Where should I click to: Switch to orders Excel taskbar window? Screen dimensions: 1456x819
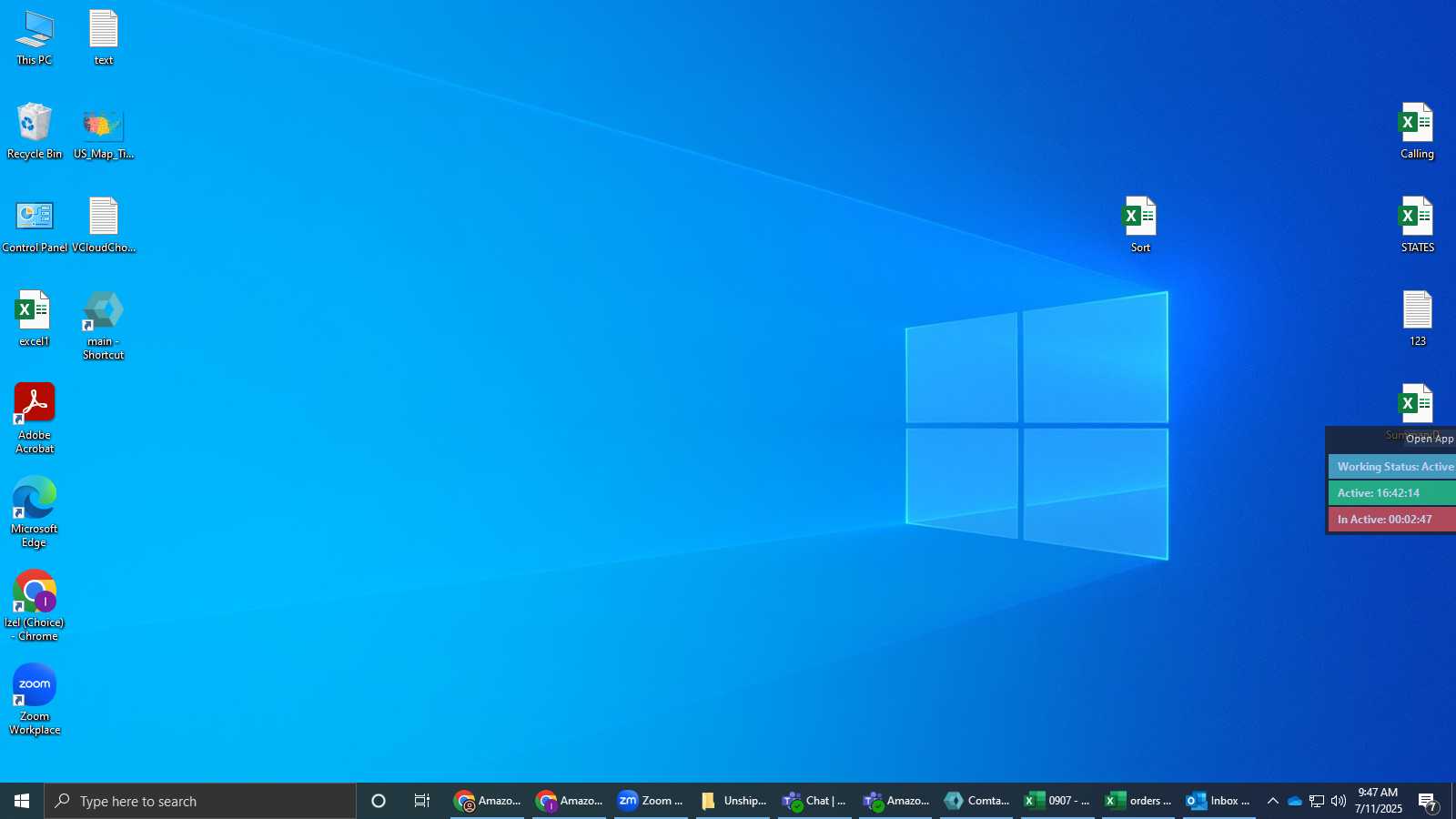tap(1138, 801)
